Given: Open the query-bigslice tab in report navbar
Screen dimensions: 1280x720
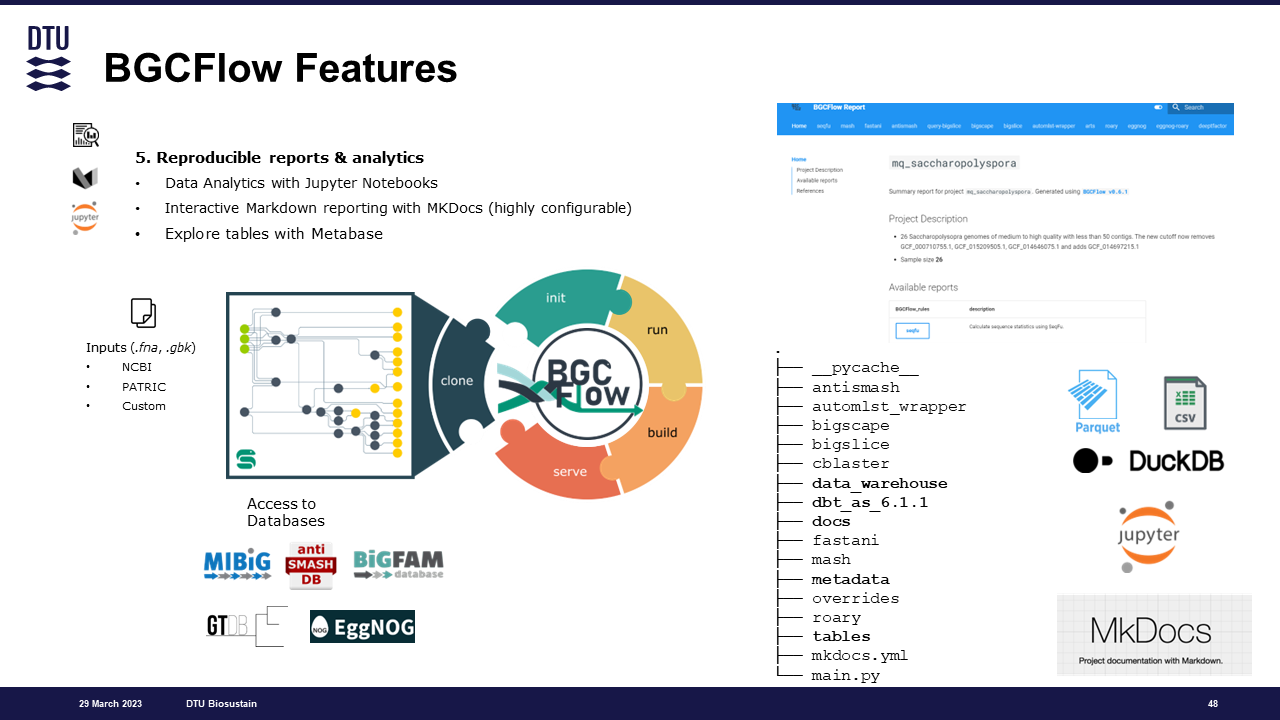Looking at the screenshot, I should pyautogui.click(x=944, y=126).
